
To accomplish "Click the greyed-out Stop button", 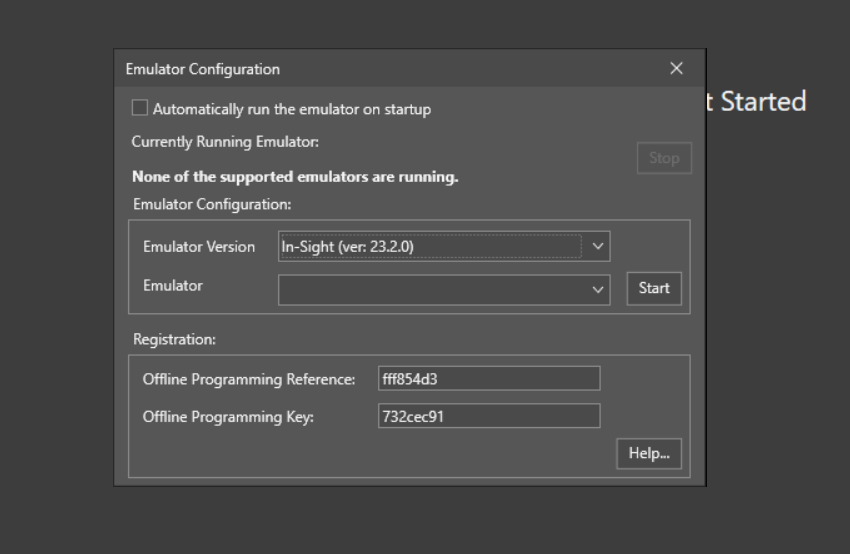I will click(x=664, y=158).
